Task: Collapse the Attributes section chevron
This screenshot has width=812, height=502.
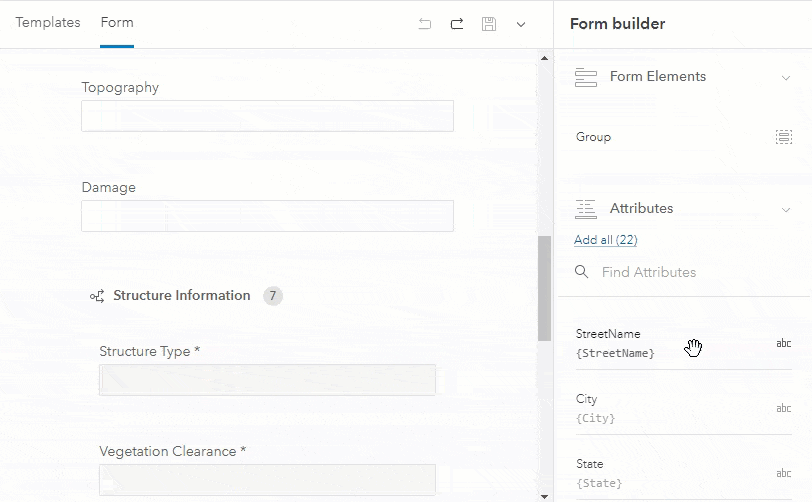Action: [x=785, y=209]
